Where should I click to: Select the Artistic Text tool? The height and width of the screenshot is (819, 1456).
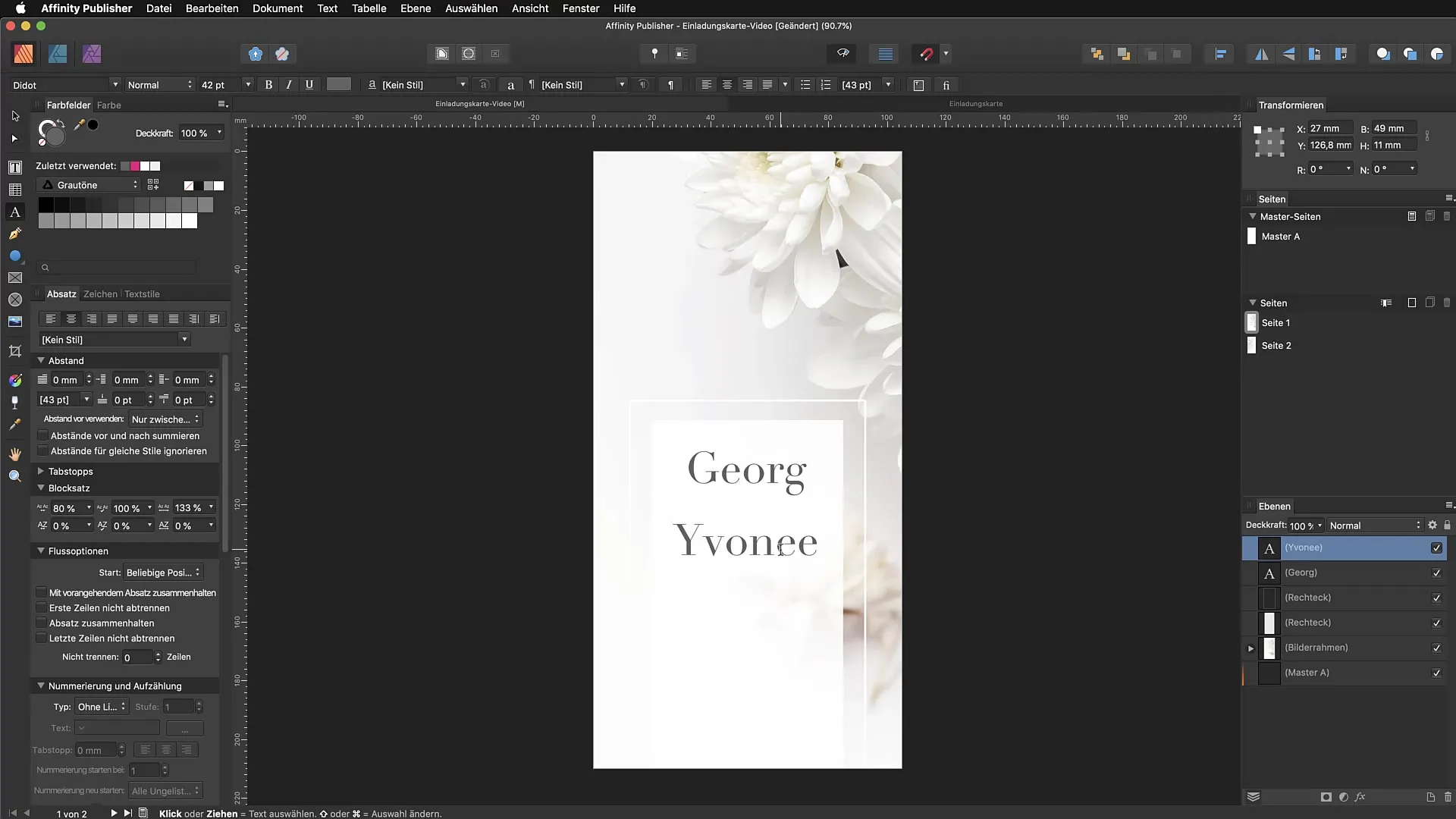point(15,212)
